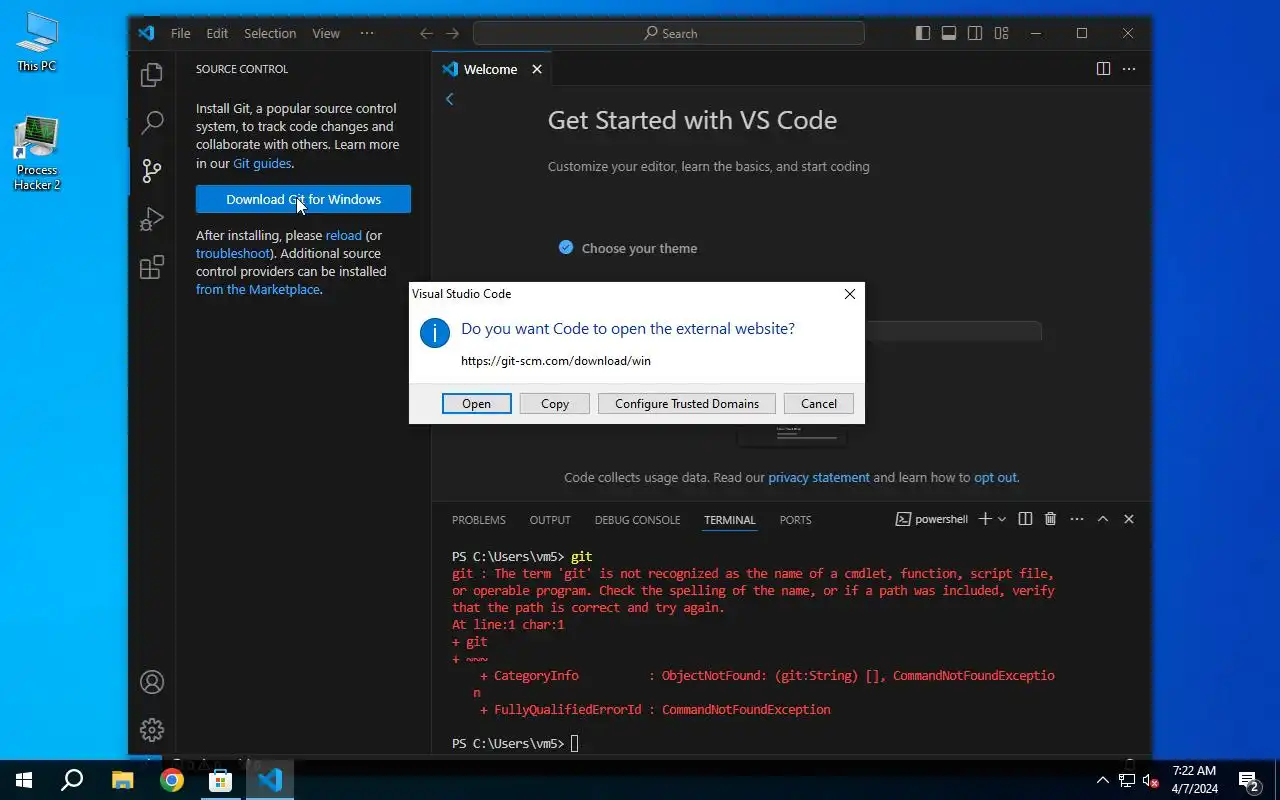
Task: Maximize the panel with the up chevron
Action: click(x=1103, y=519)
